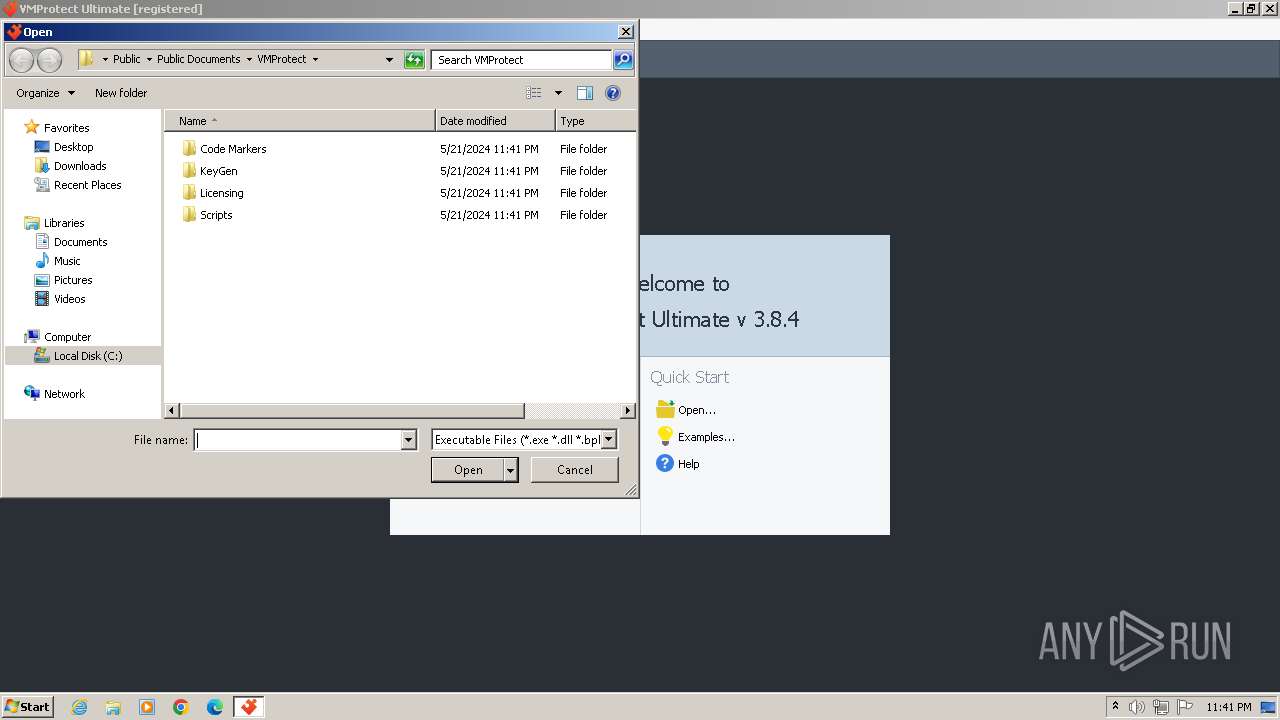Image resolution: width=1280 pixels, height=720 pixels.
Task: Select the Scripts folder icon
Action: coord(189,214)
